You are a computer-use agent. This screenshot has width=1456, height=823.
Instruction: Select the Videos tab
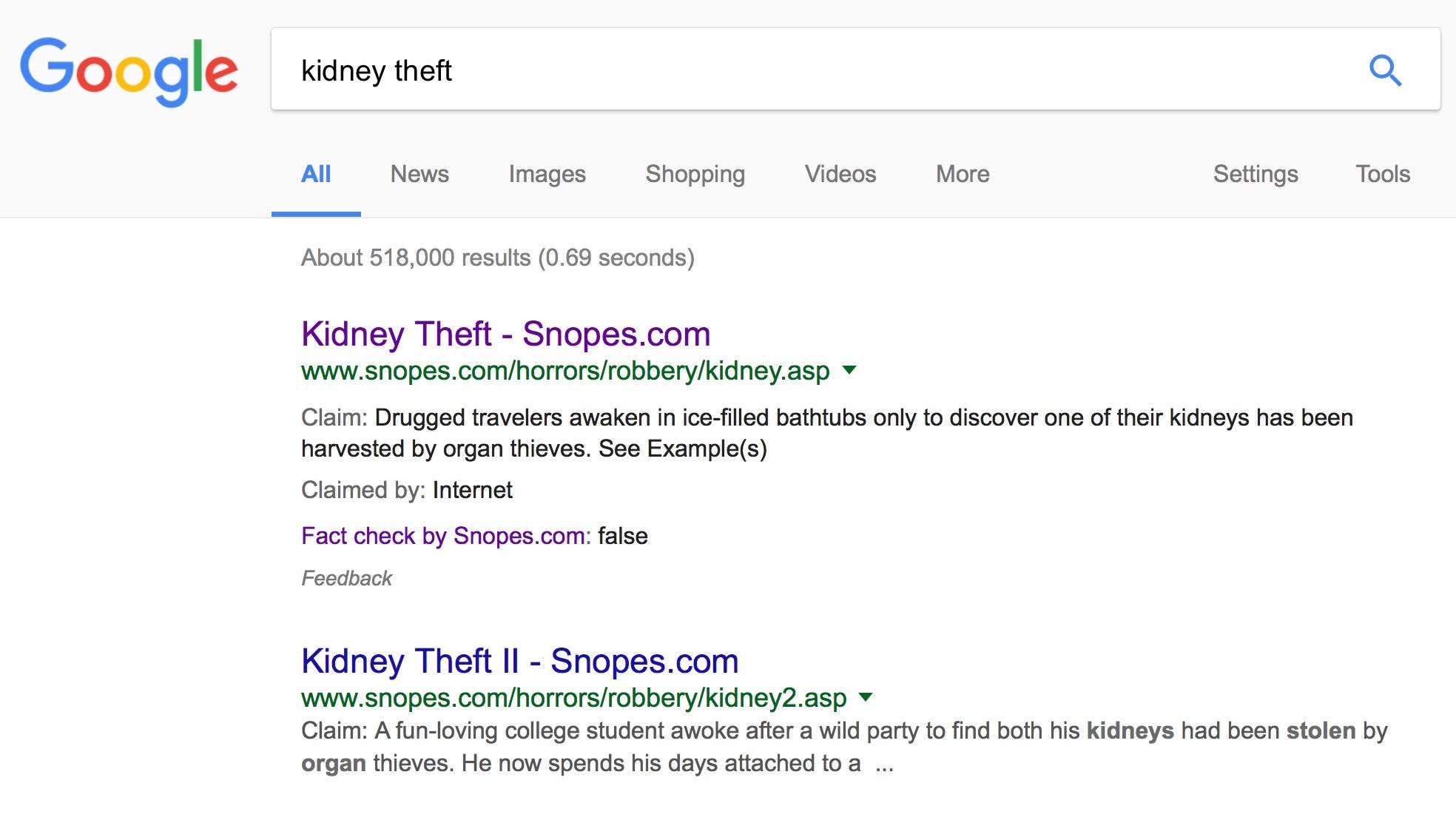click(x=840, y=174)
